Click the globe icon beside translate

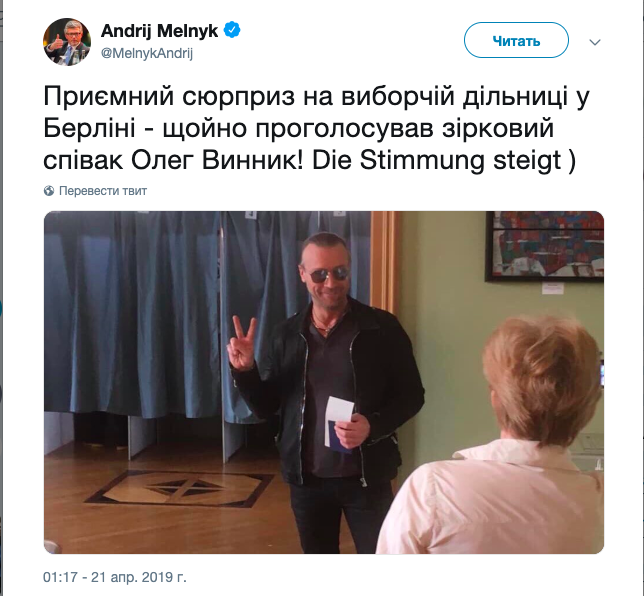(x=49, y=191)
